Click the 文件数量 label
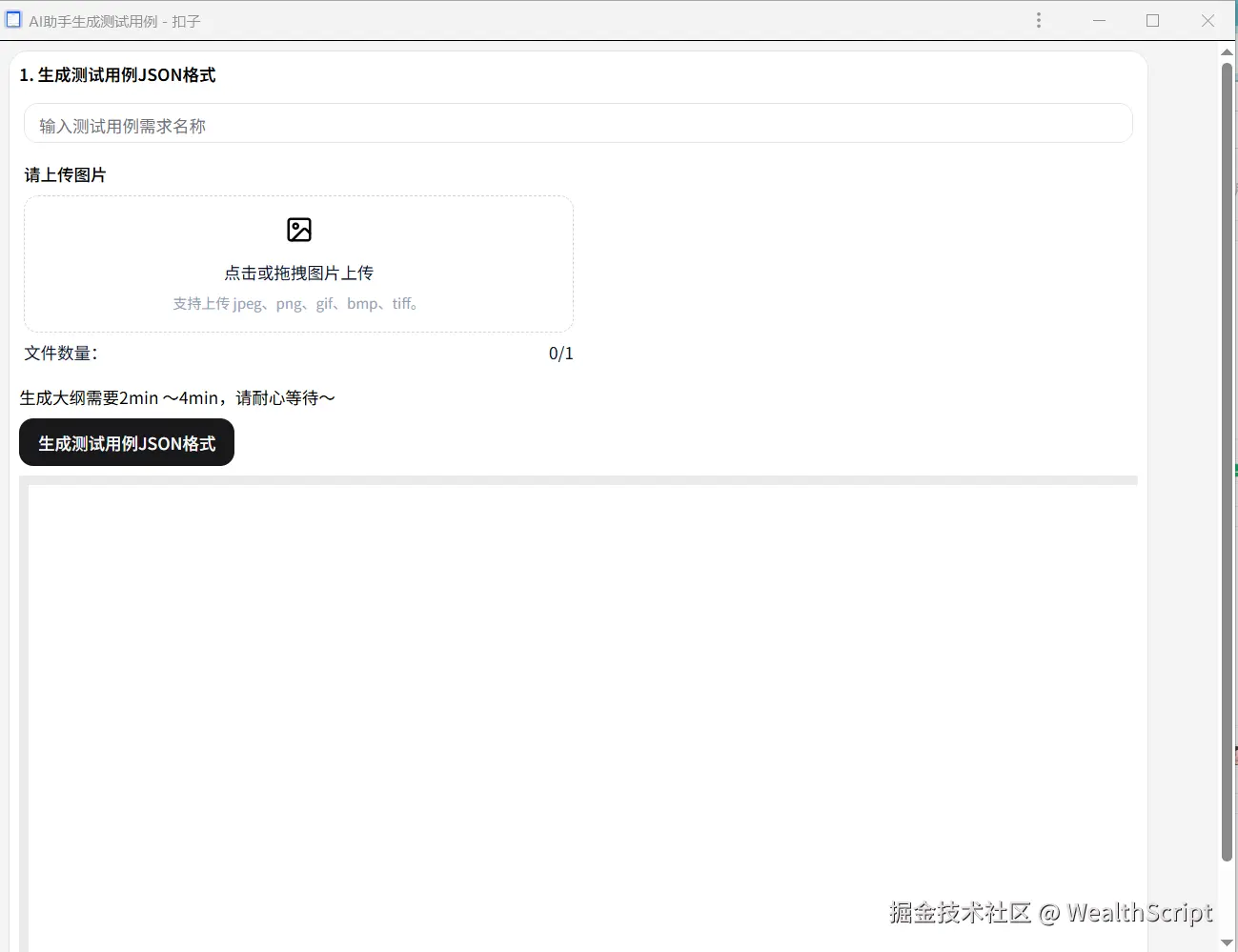 coord(60,354)
